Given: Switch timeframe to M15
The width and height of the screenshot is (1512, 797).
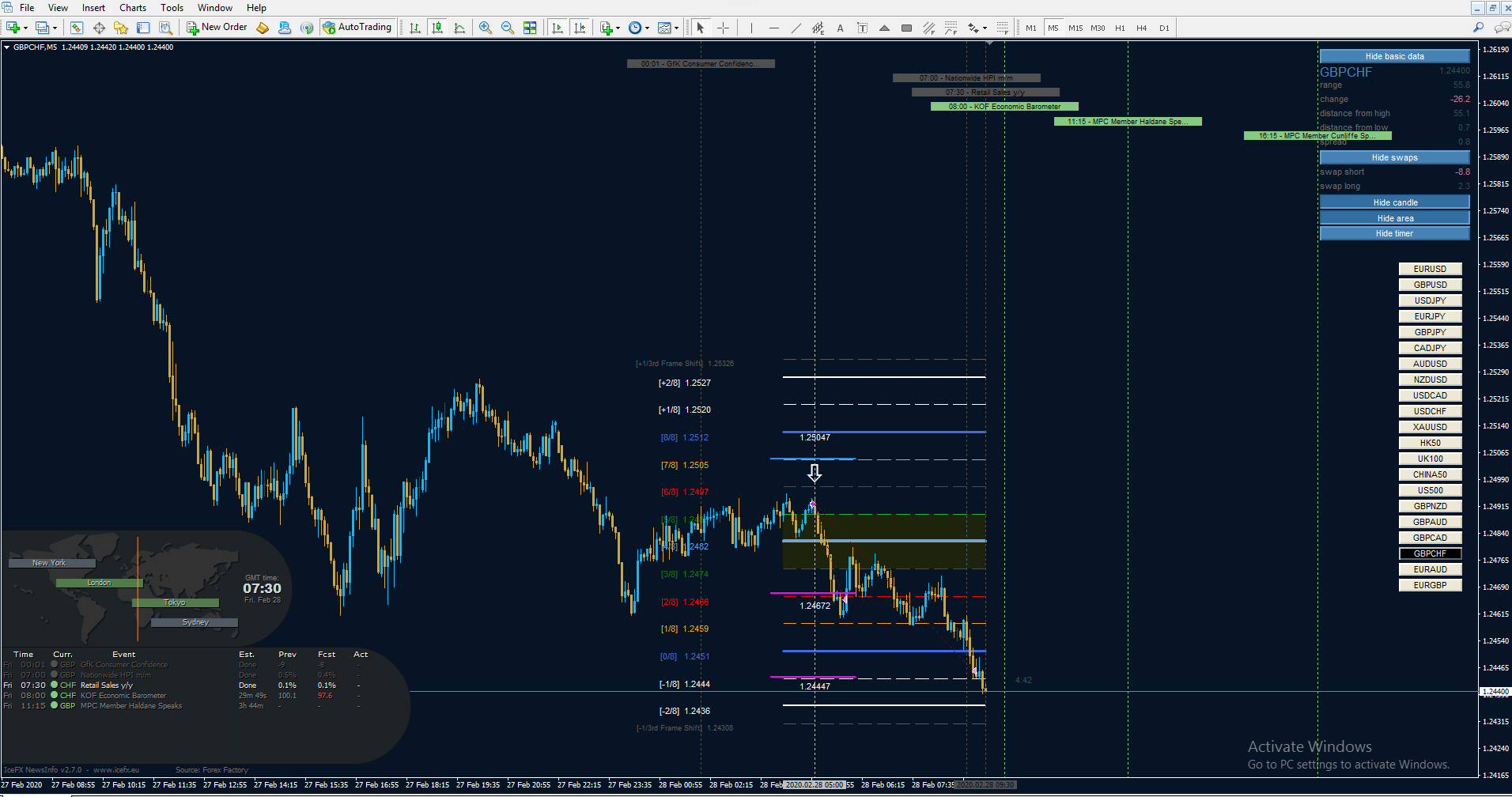Looking at the screenshot, I should point(1075,28).
